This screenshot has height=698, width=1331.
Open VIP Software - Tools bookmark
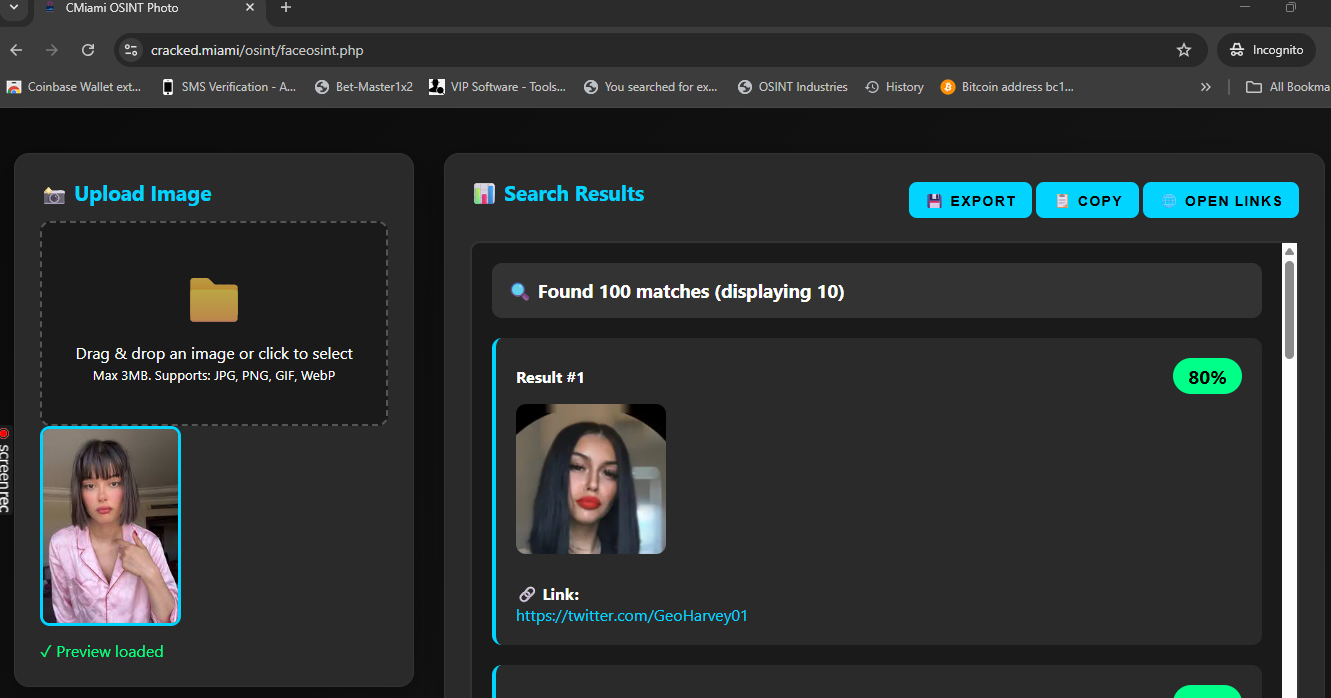click(497, 87)
